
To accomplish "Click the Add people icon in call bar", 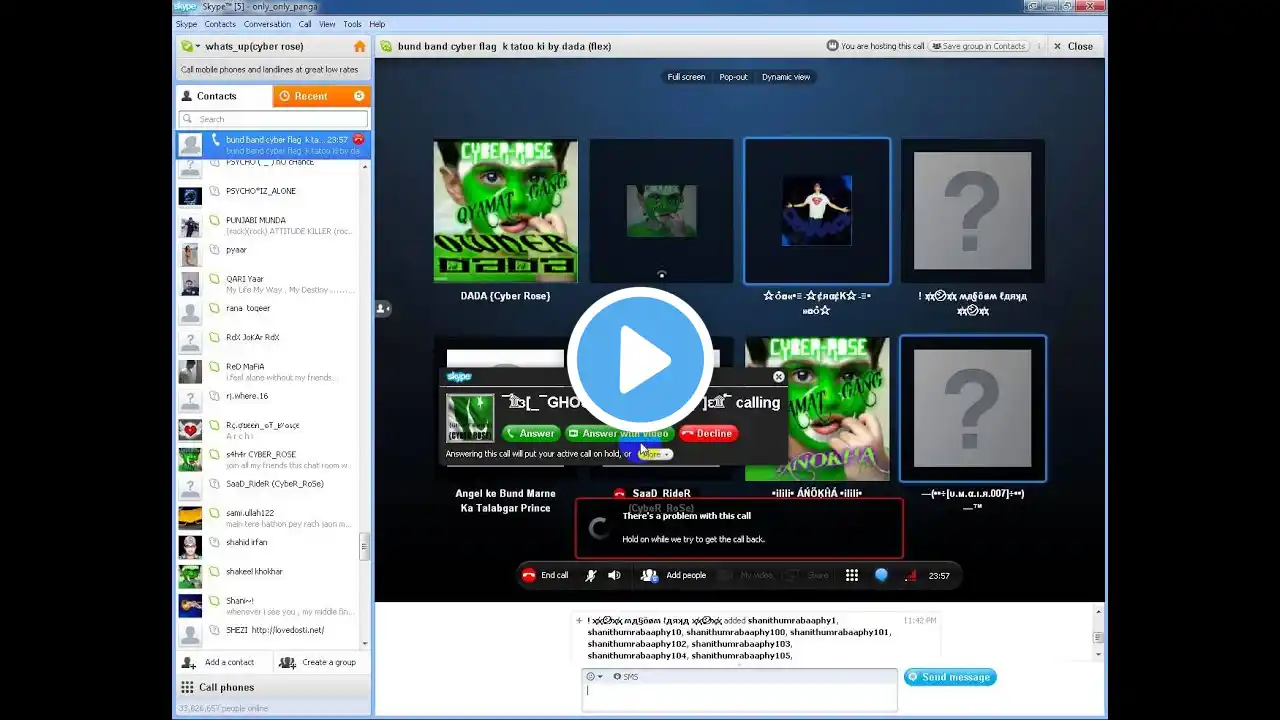I will [649, 575].
